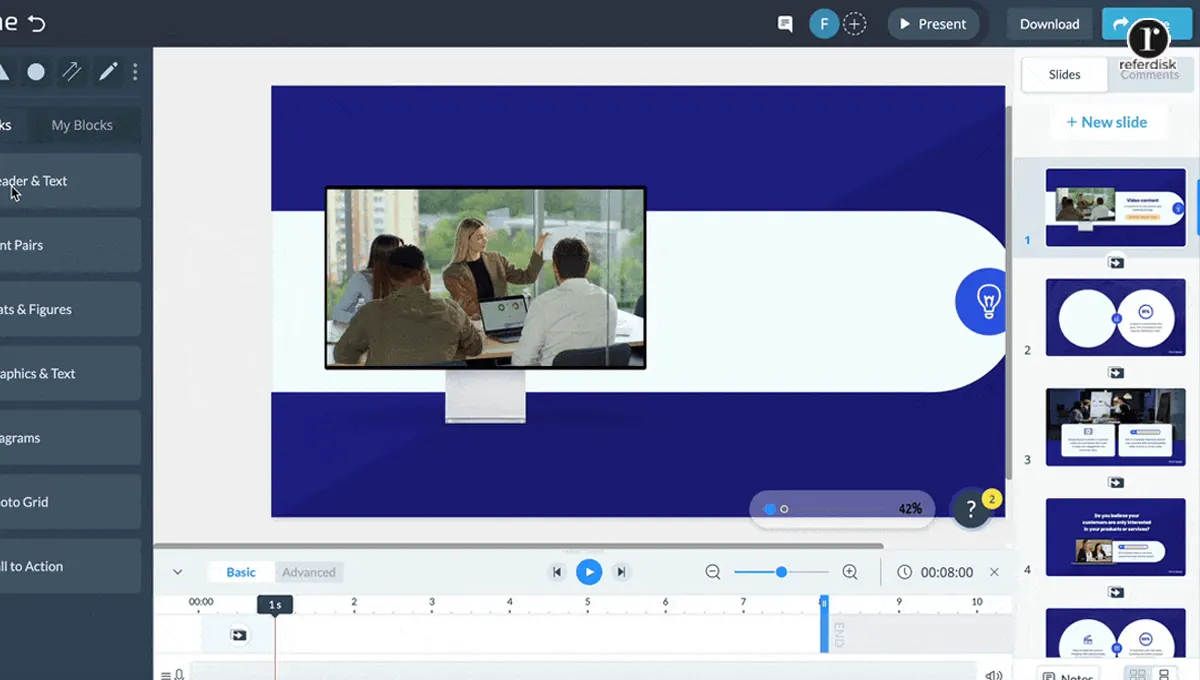Open the Slides tab in the right panel
This screenshot has width=1200, height=680.
[x=1064, y=73]
